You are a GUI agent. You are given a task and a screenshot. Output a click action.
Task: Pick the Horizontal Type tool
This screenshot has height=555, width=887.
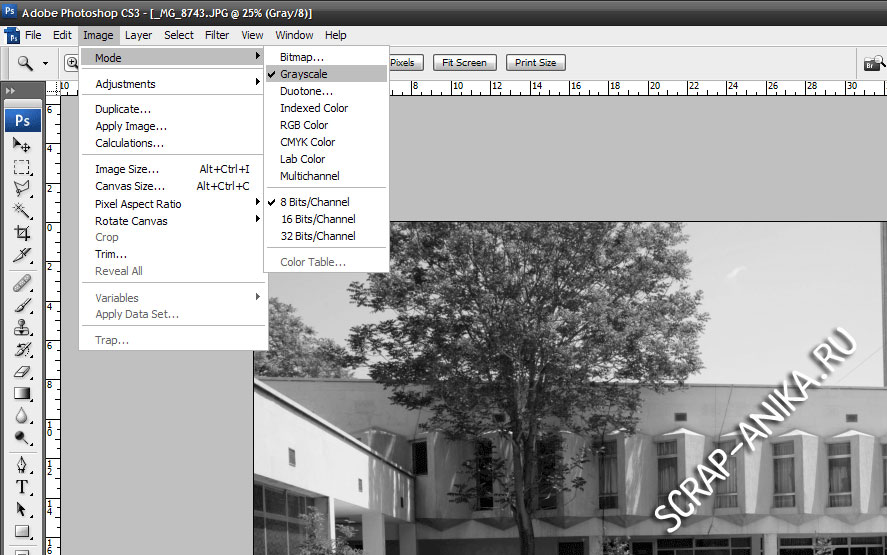pyautogui.click(x=22, y=488)
